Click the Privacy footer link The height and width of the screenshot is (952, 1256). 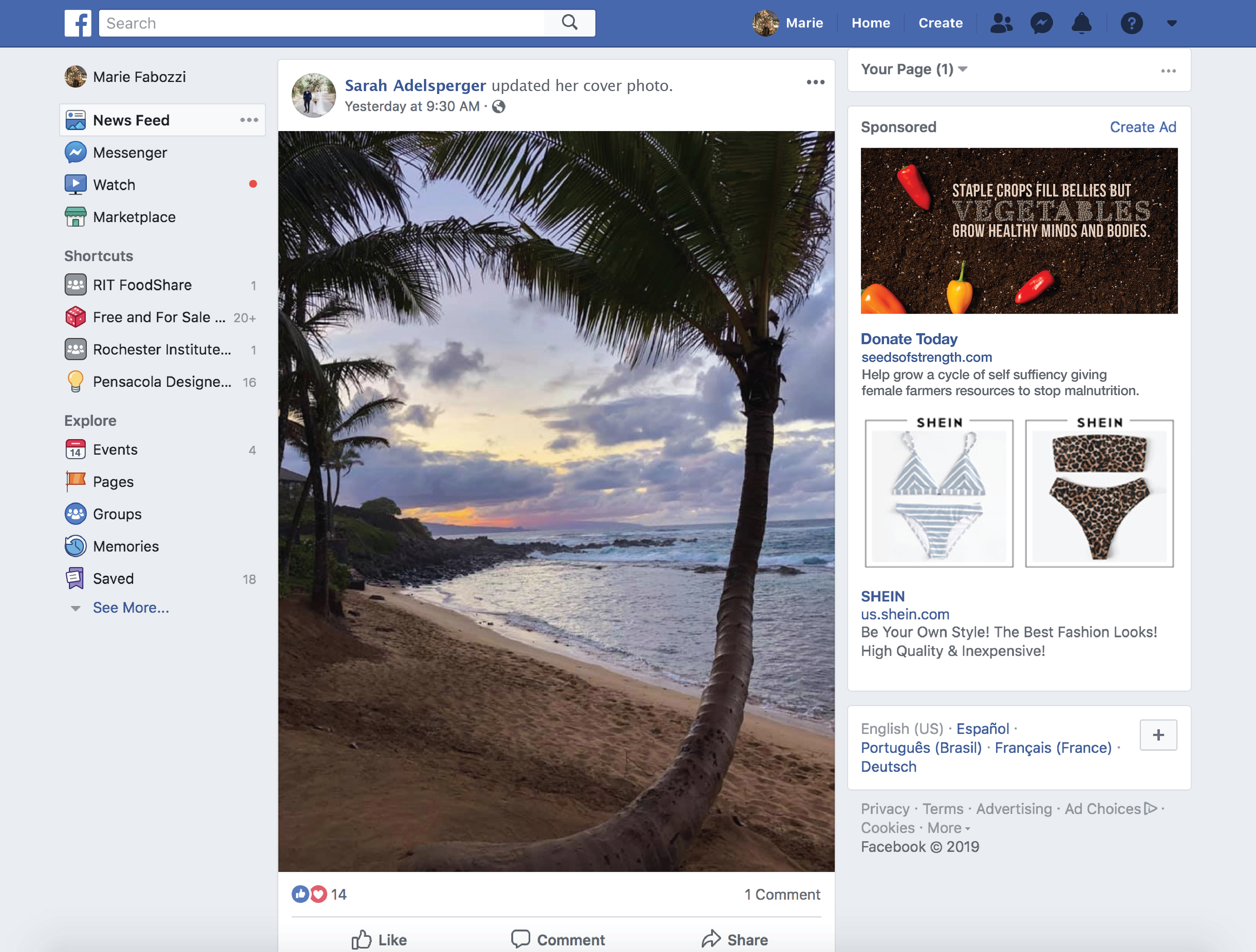click(x=885, y=809)
